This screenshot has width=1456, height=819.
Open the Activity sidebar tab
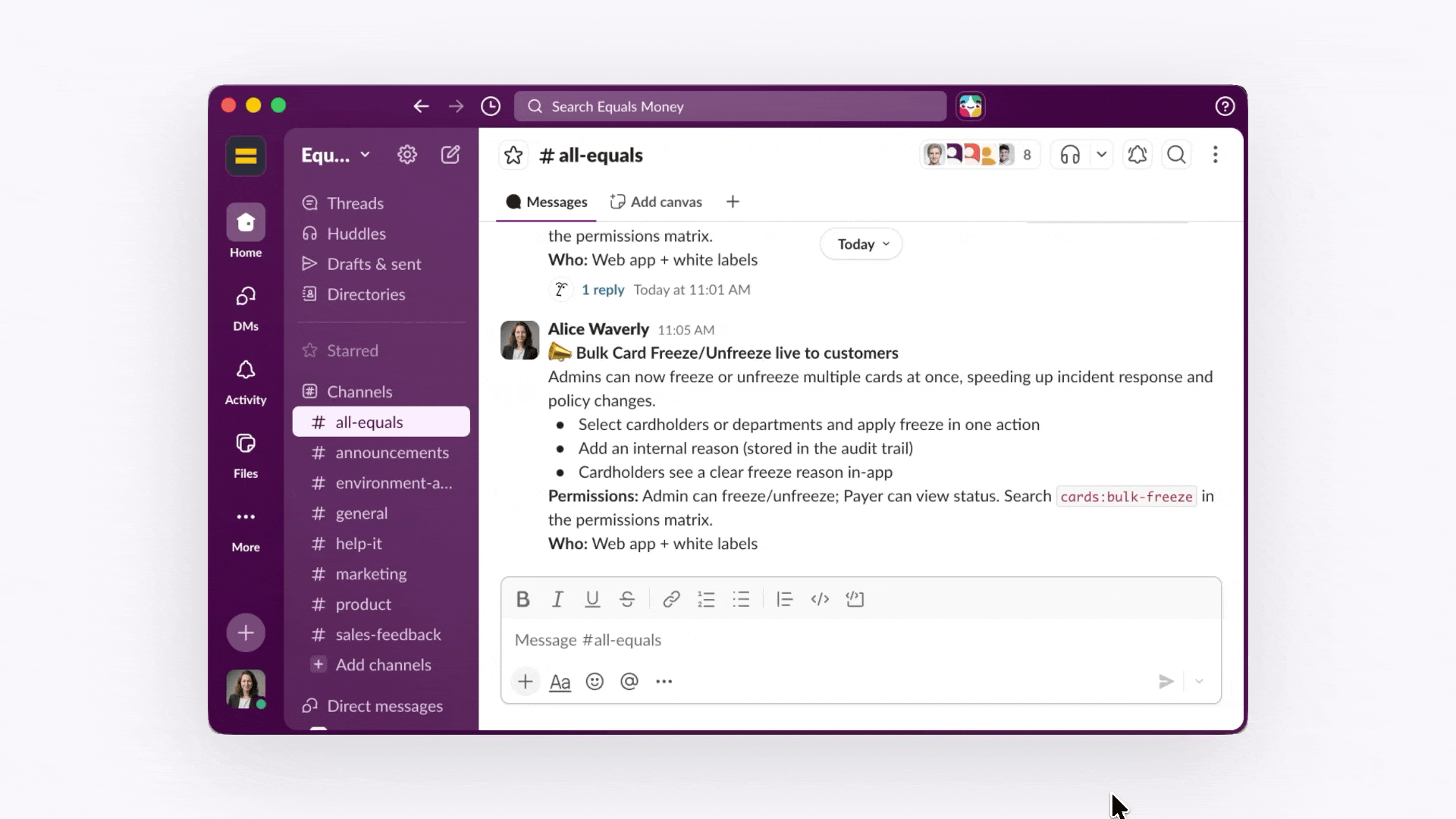tap(246, 381)
